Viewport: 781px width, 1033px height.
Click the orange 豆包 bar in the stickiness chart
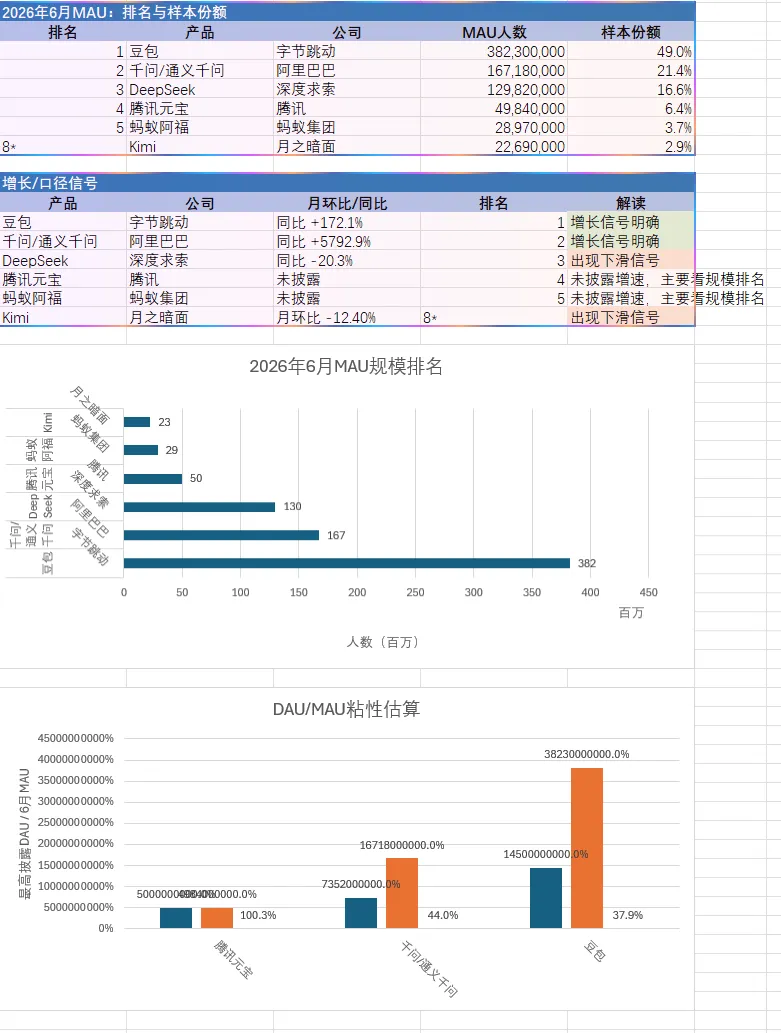[587, 848]
